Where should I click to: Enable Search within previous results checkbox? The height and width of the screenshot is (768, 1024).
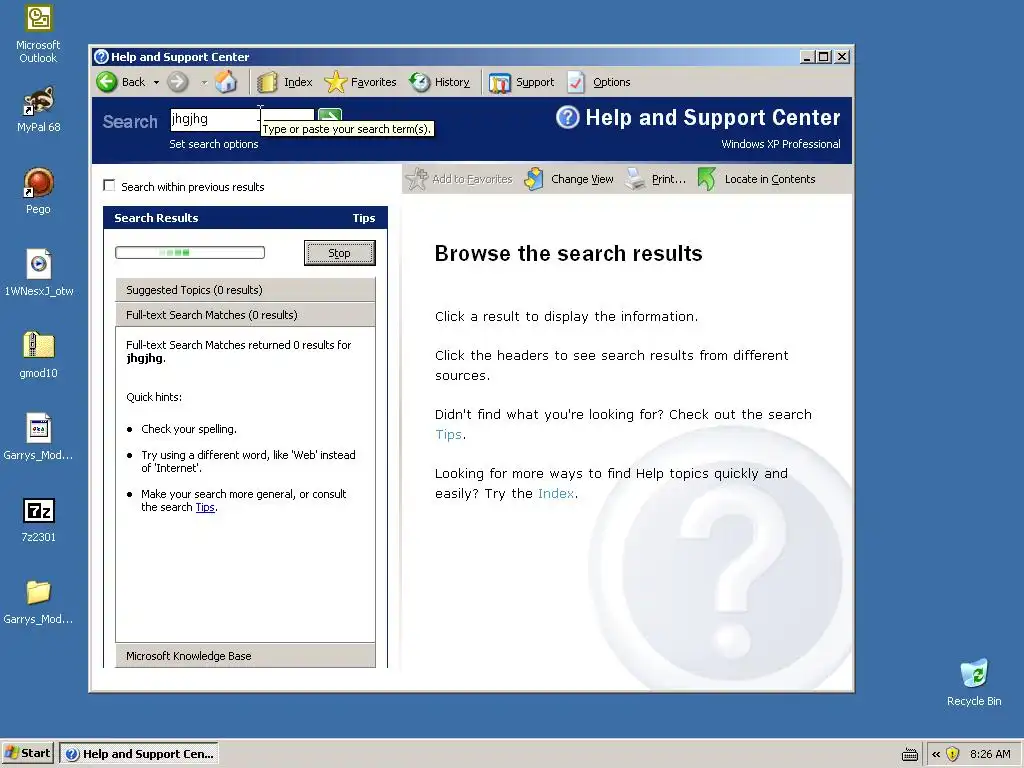pyautogui.click(x=109, y=186)
